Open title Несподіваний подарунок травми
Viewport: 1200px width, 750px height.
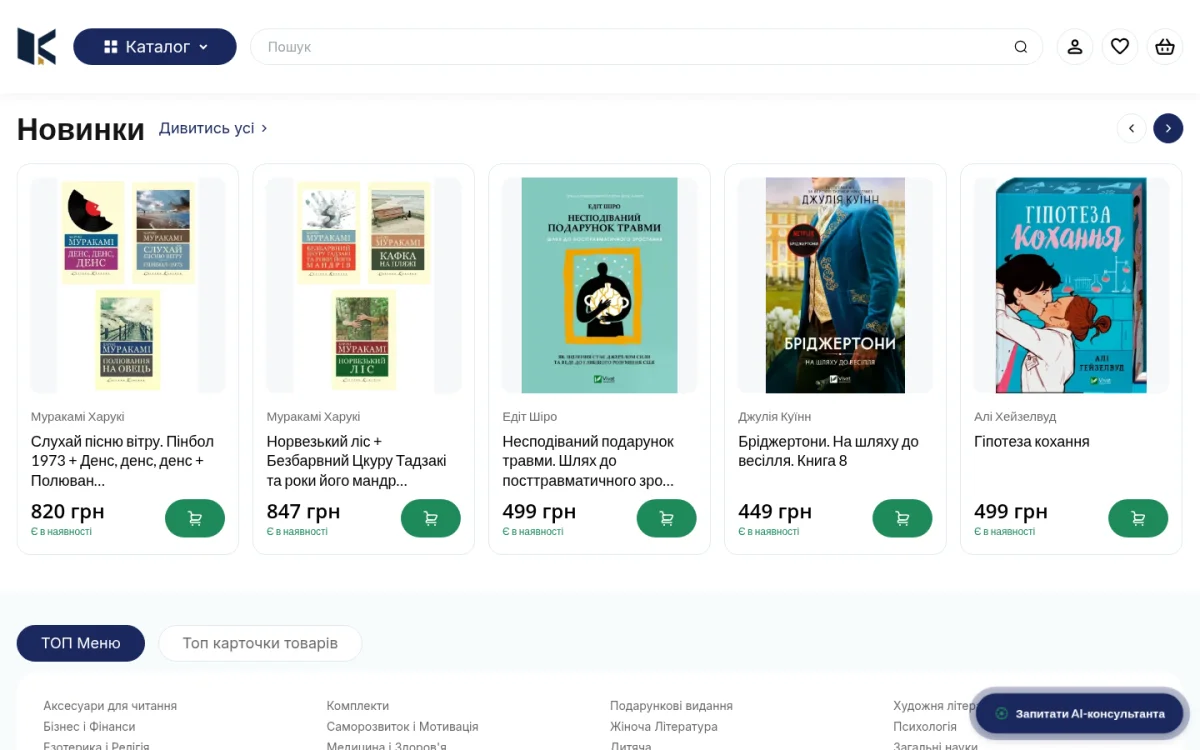(x=589, y=461)
